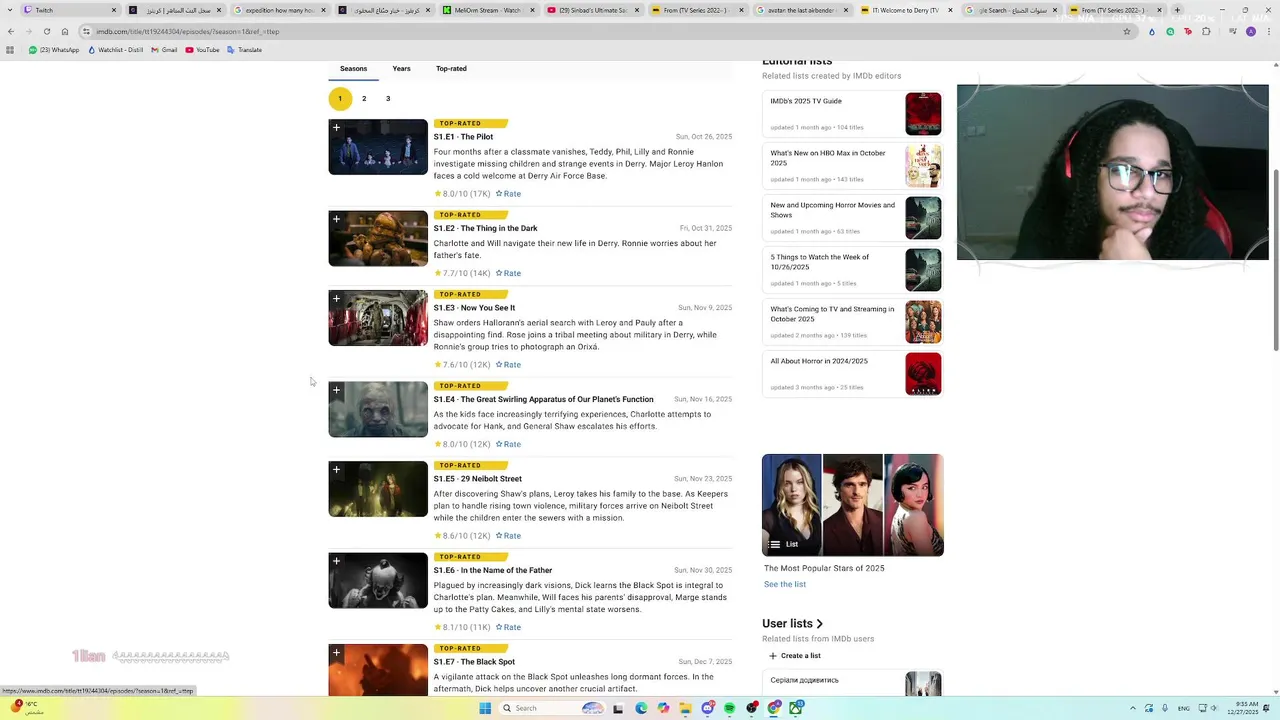Switch to the Twitch browser tab
Viewport: 1280px width, 720px height.
(70, 10)
